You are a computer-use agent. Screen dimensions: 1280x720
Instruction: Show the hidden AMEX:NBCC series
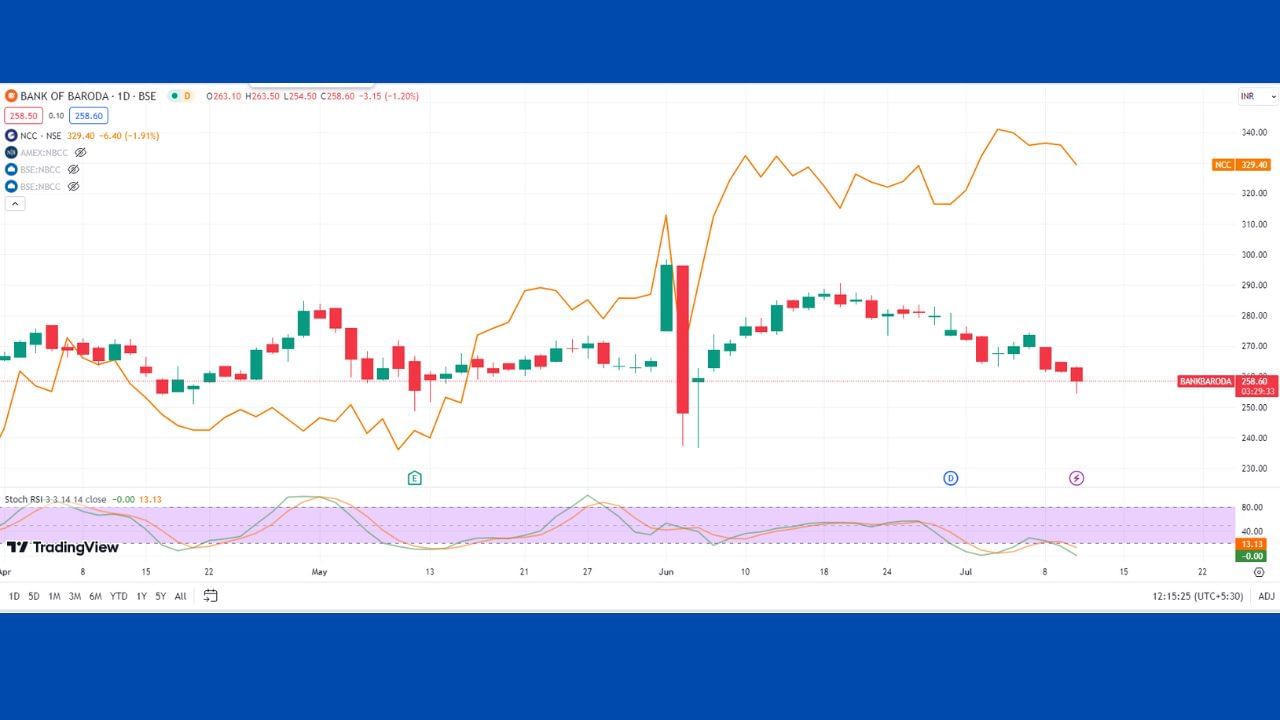pyautogui.click(x=81, y=152)
